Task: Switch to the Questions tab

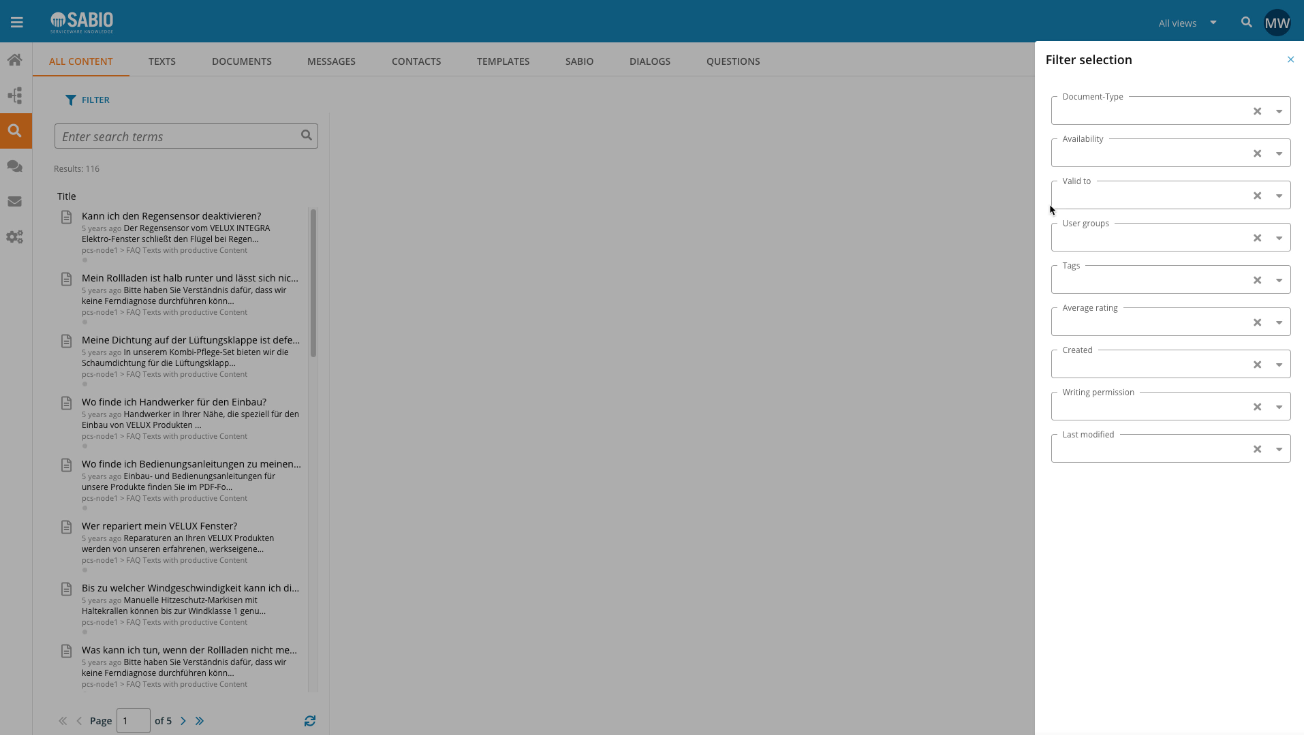Action: click(x=733, y=61)
